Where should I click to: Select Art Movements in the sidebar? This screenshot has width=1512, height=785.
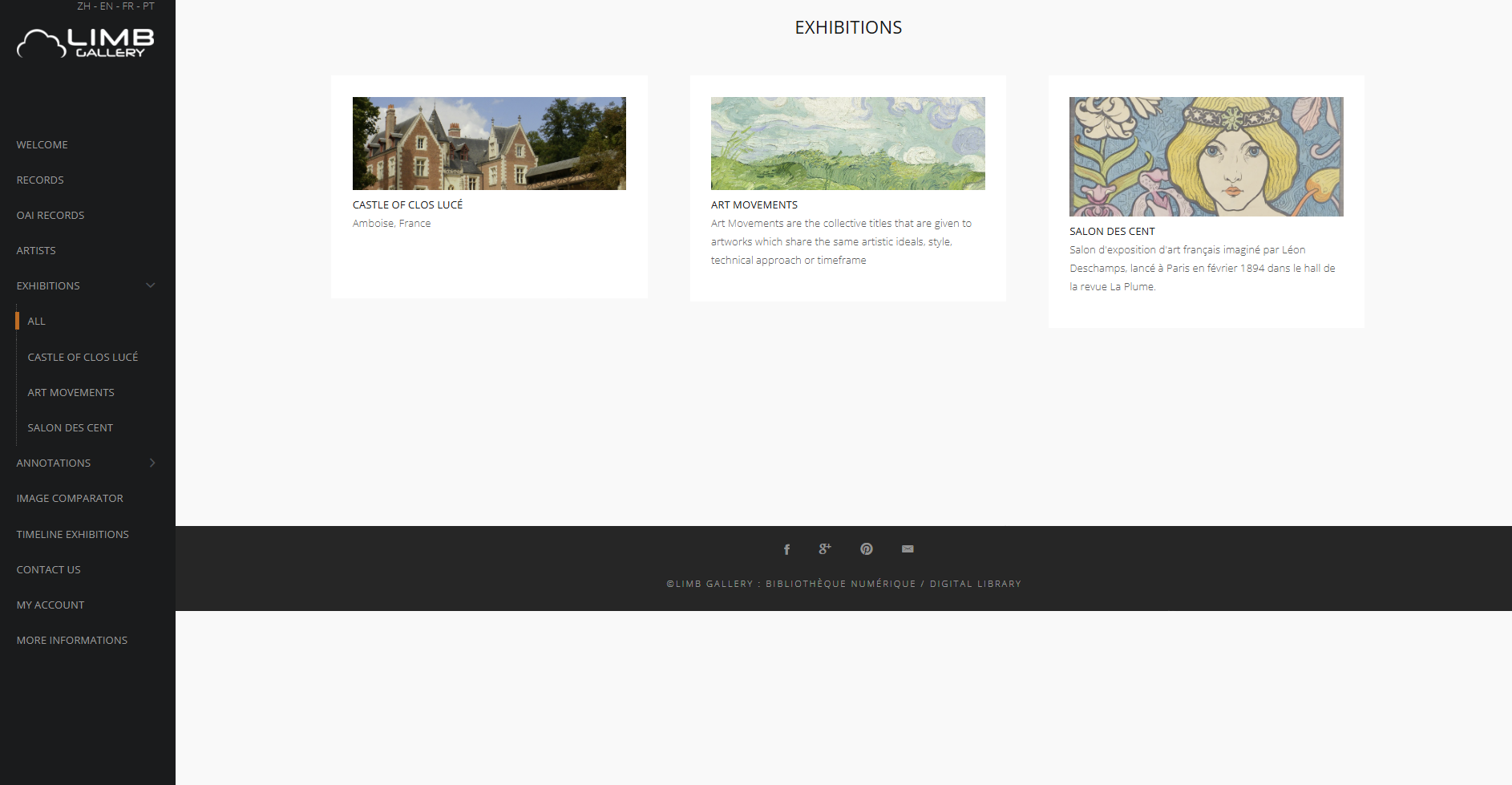click(x=71, y=393)
